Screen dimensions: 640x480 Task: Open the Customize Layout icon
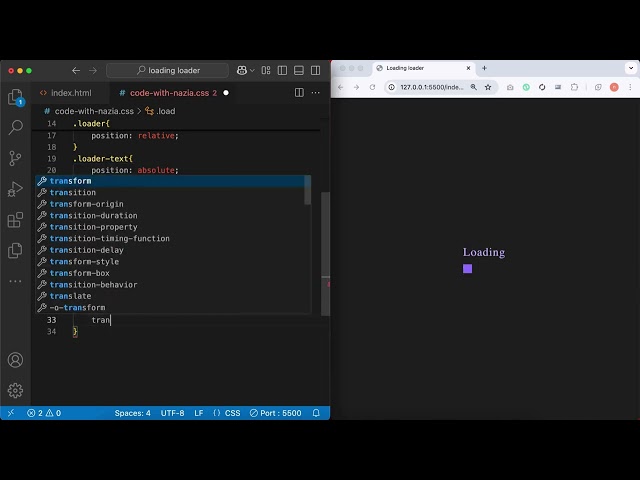(x=266, y=71)
